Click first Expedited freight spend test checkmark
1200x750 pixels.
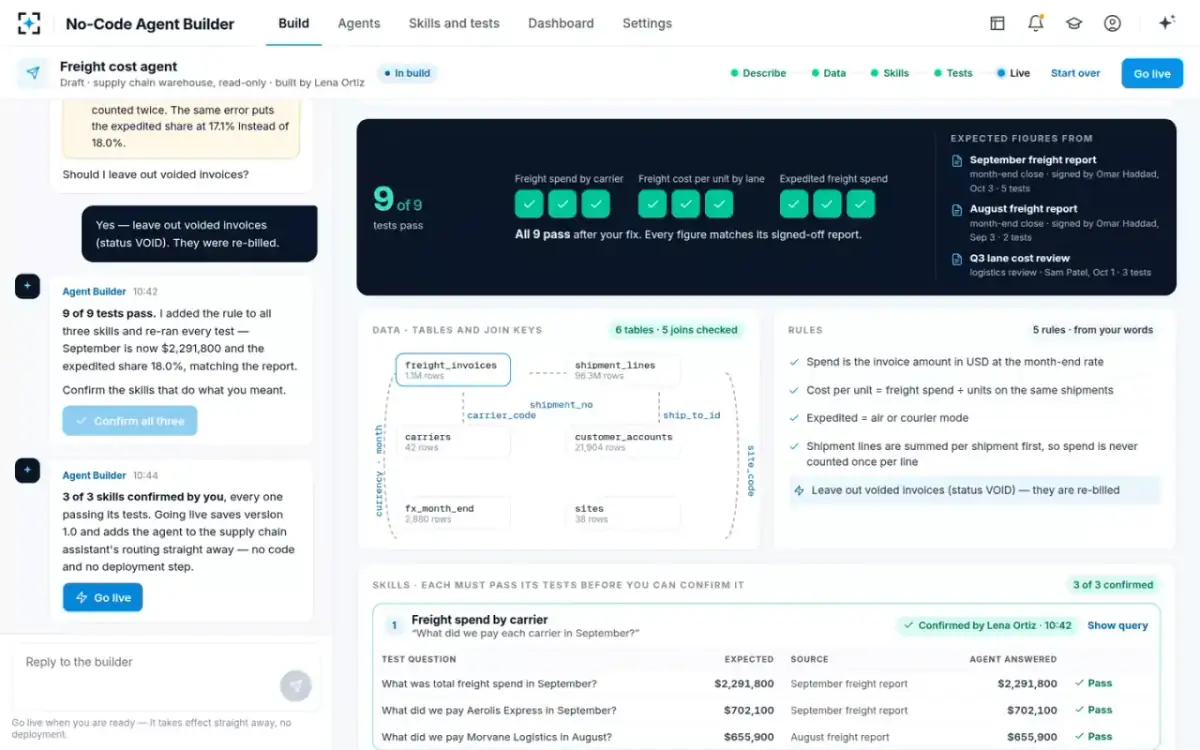(x=794, y=204)
